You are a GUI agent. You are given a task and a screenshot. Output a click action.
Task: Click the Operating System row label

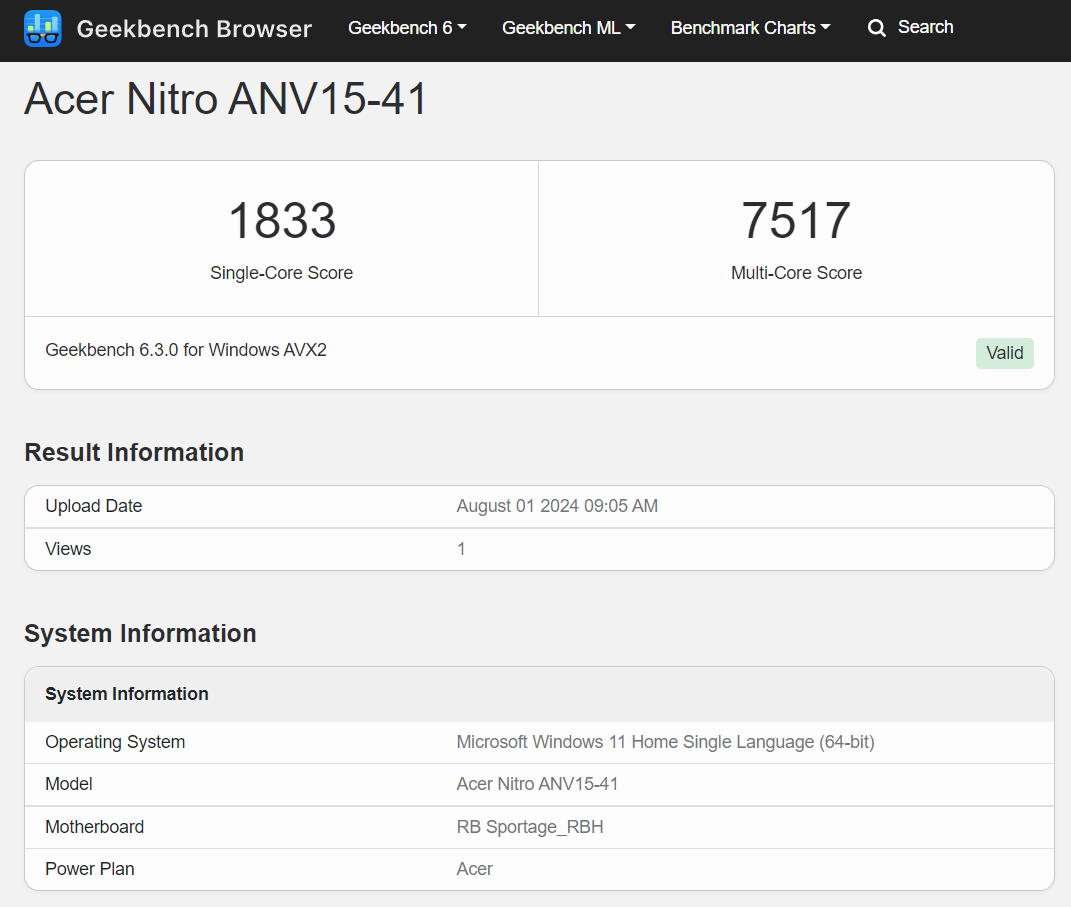point(115,742)
